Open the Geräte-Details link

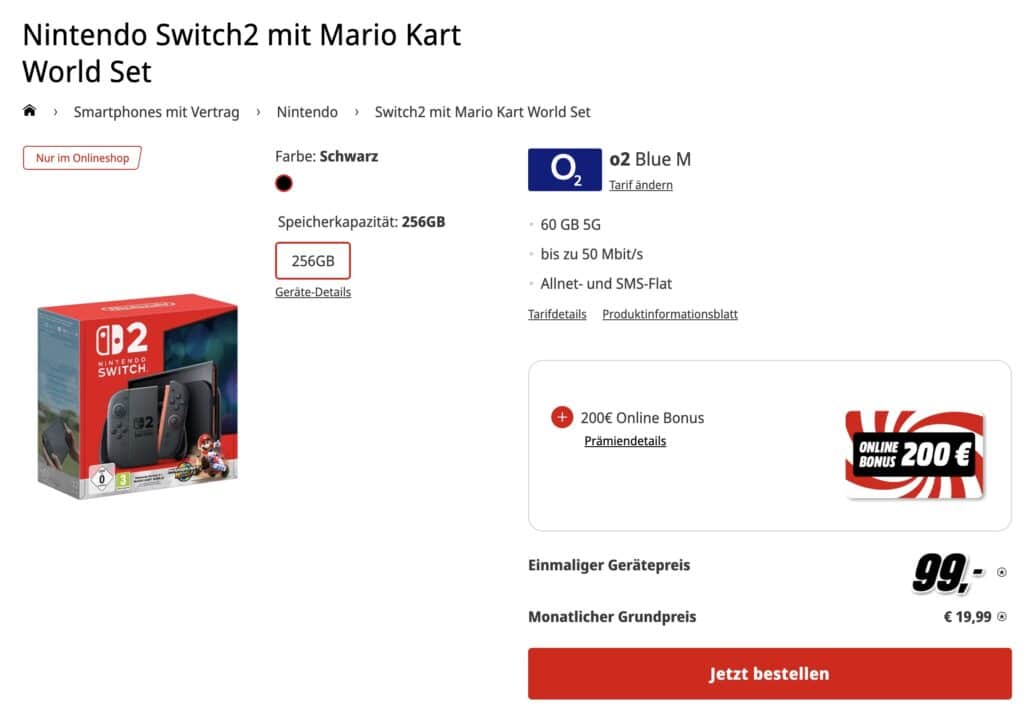click(313, 292)
